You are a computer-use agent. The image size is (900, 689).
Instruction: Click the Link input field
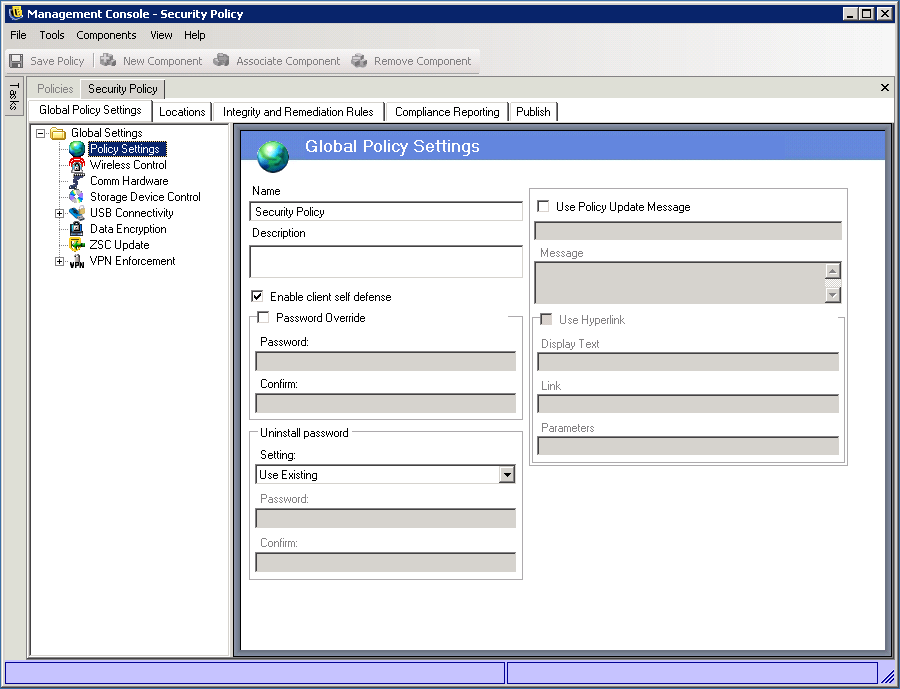[688, 404]
